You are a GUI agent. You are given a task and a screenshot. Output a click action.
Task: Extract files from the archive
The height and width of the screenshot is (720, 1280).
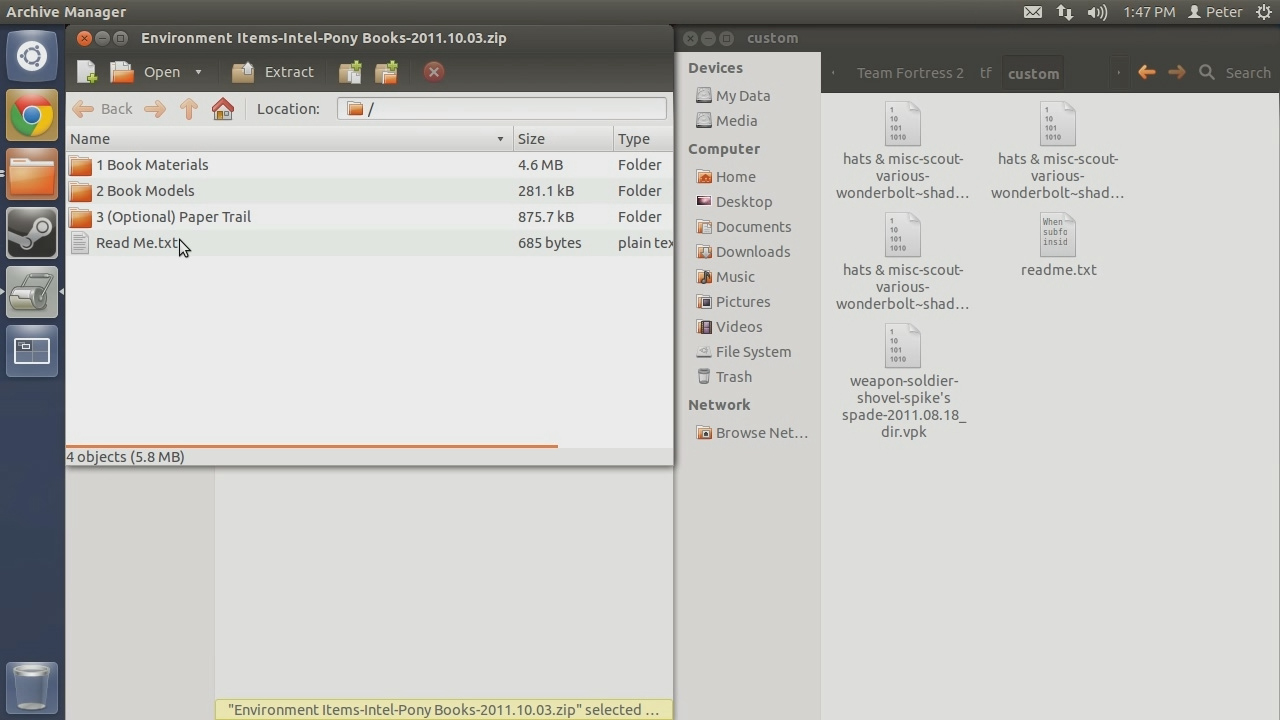tap(273, 72)
